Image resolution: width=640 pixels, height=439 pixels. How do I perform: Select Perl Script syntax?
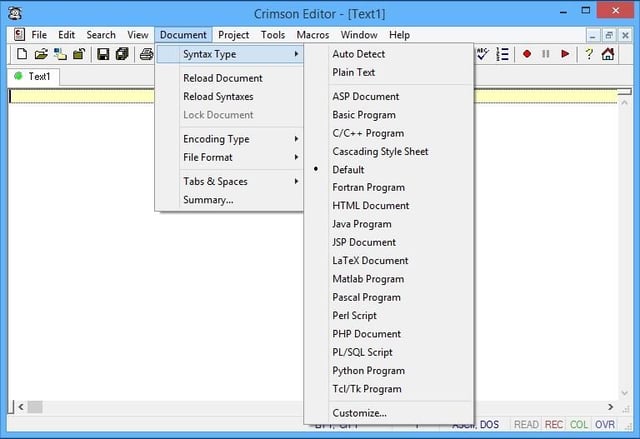pos(389,315)
